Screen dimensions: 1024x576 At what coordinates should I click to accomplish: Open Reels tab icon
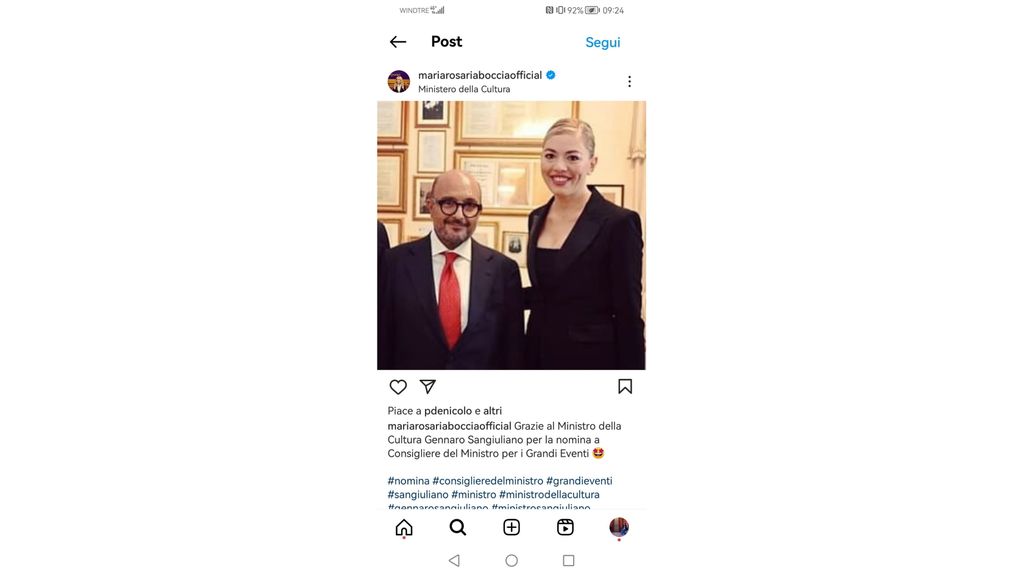tap(566, 527)
